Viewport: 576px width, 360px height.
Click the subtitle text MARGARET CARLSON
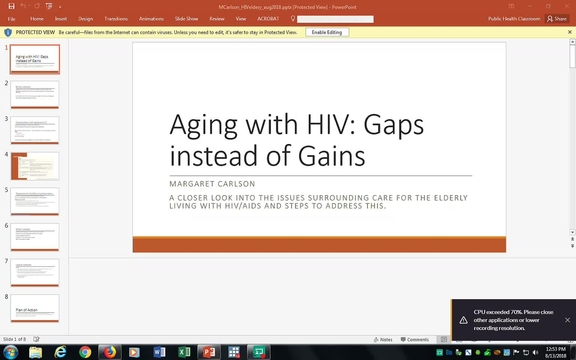click(212, 184)
